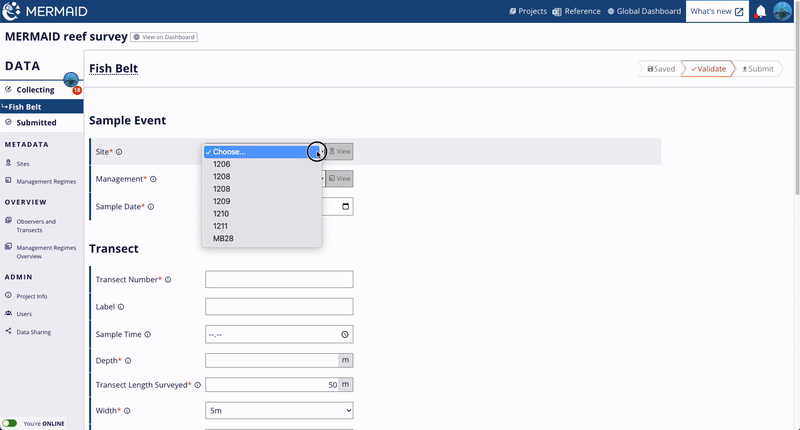Click the Transect Number input field
The width and height of the screenshot is (800, 430).
[279, 280]
